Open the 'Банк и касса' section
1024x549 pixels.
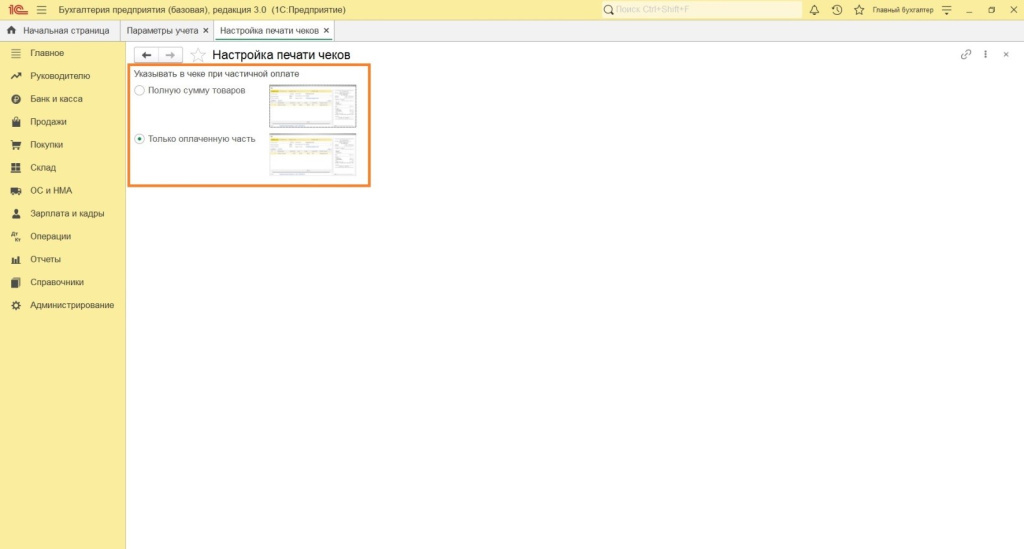pyautogui.click(x=56, y=99)
